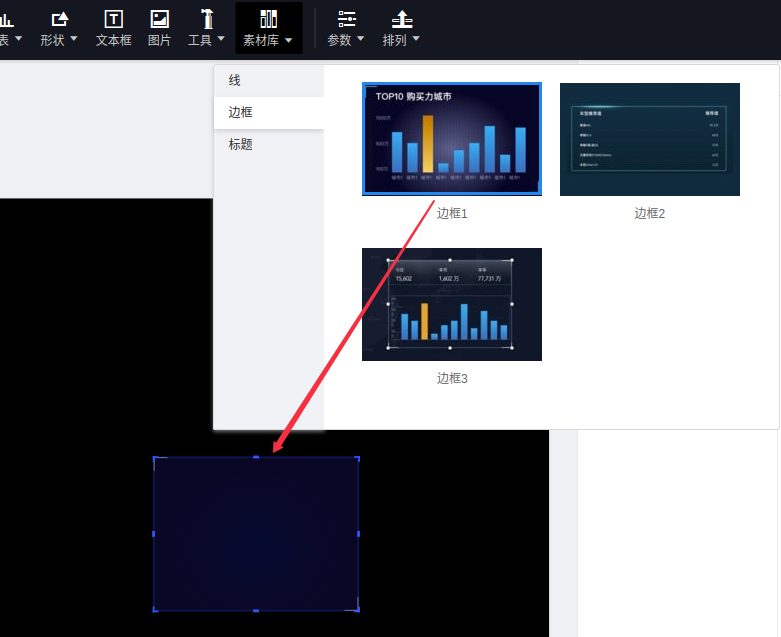Switch to the 线 category

coord(234,80)
